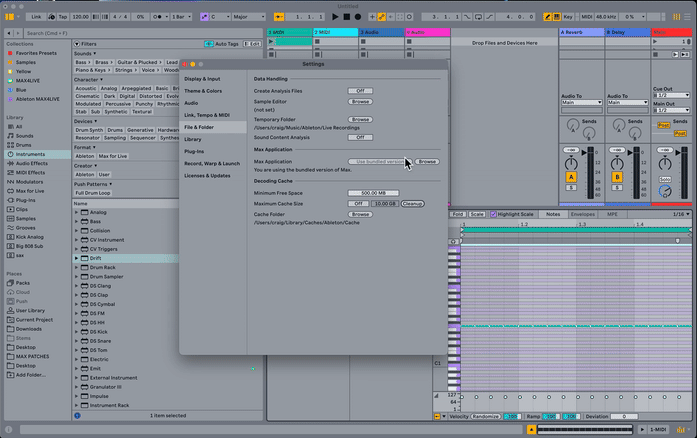The image size is (697, 438).
Task: Toggle Sound Content Analysis switch
Action: (x=360, y=137)
